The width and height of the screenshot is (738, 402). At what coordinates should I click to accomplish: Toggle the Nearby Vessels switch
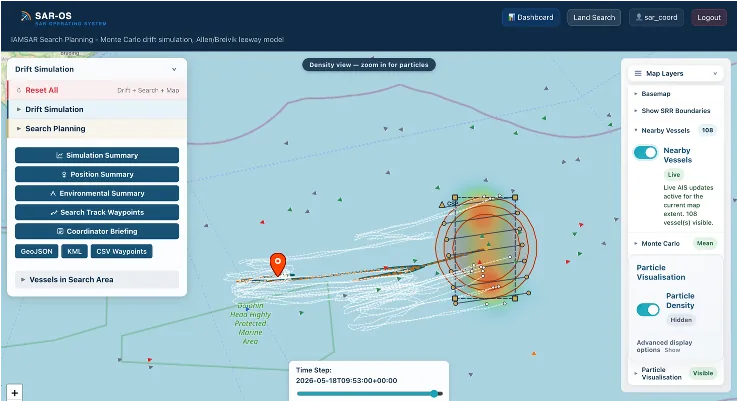point(645,153)
